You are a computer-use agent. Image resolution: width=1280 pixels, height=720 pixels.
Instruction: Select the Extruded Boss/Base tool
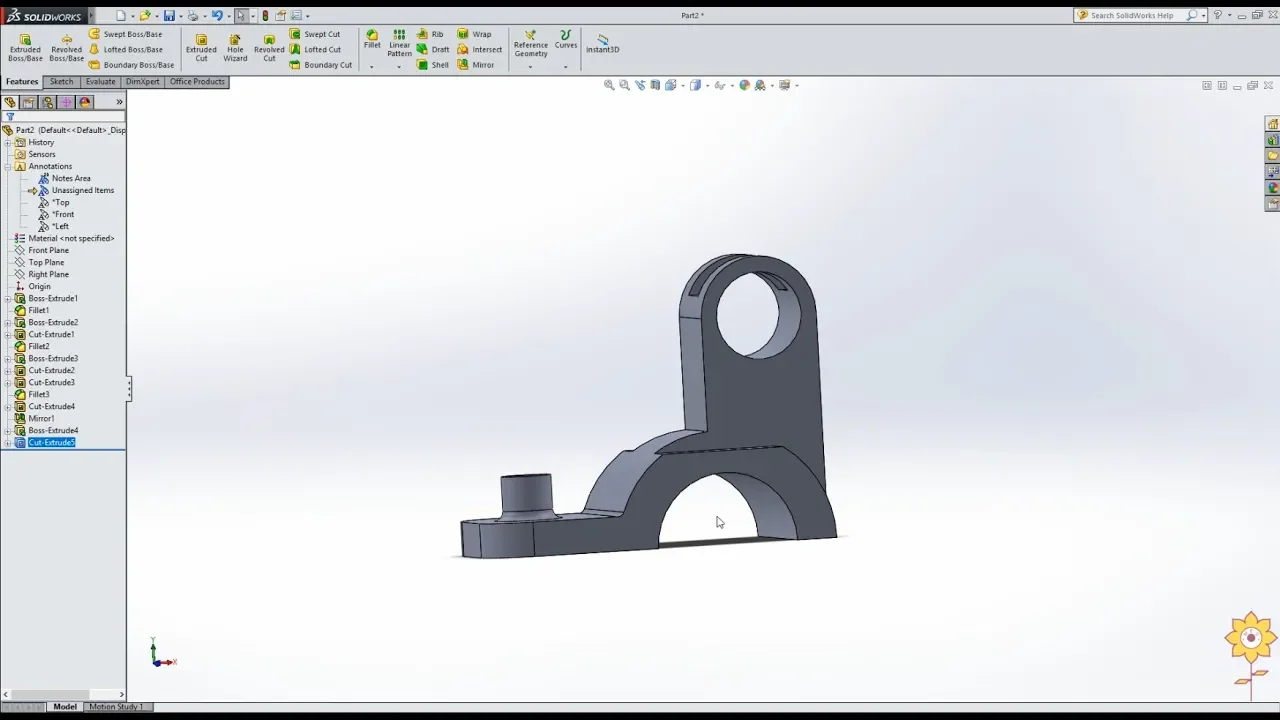[25, 48]
